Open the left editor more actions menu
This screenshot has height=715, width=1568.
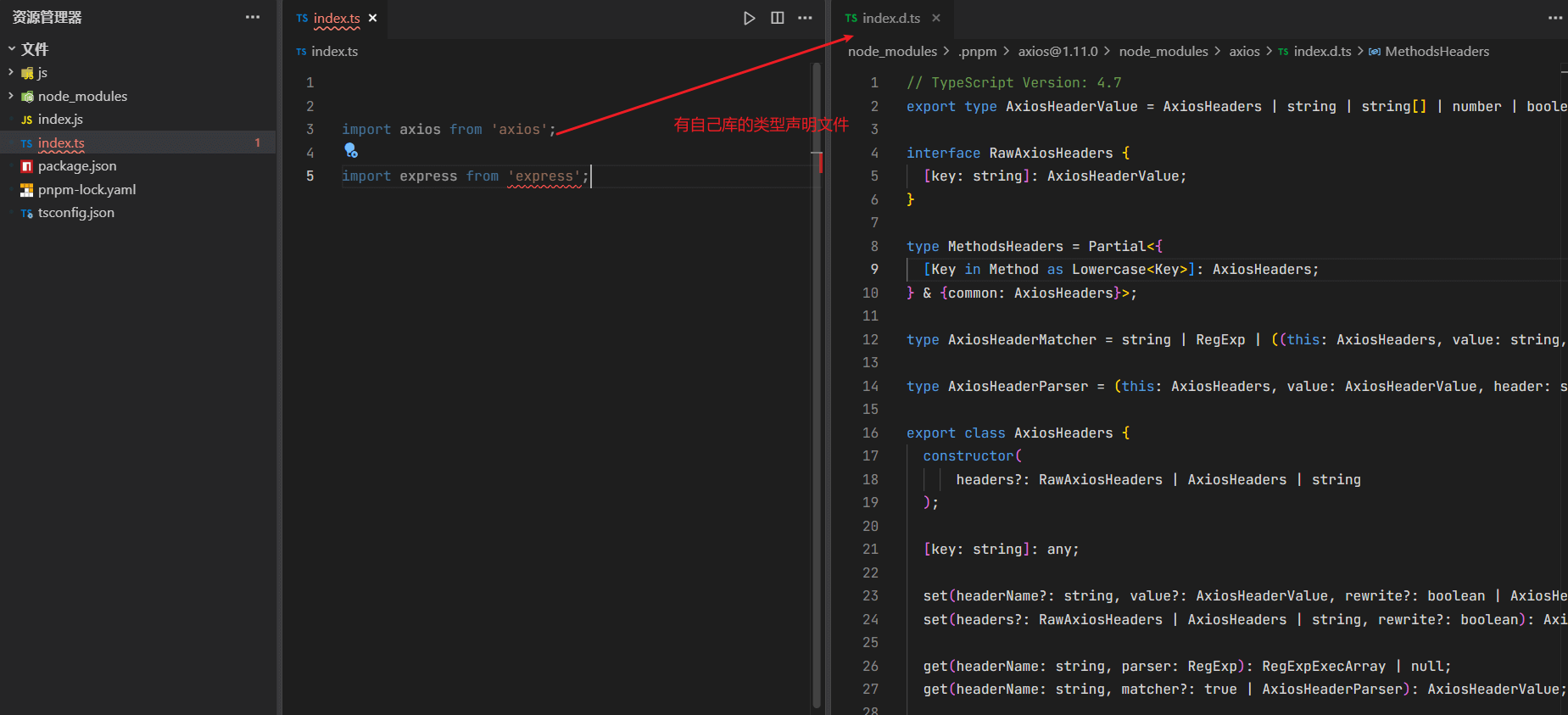point(805,18)
